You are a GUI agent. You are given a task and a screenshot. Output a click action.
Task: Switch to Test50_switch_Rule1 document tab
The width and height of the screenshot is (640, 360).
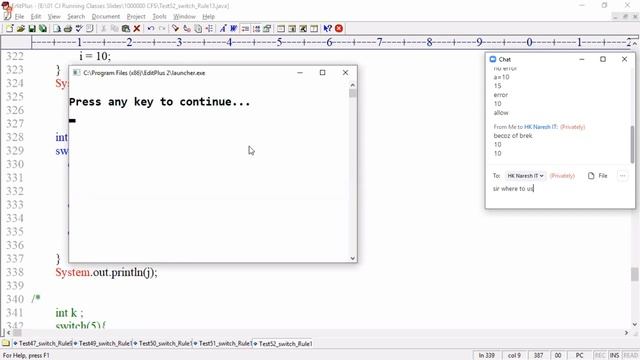click(163, 344)
